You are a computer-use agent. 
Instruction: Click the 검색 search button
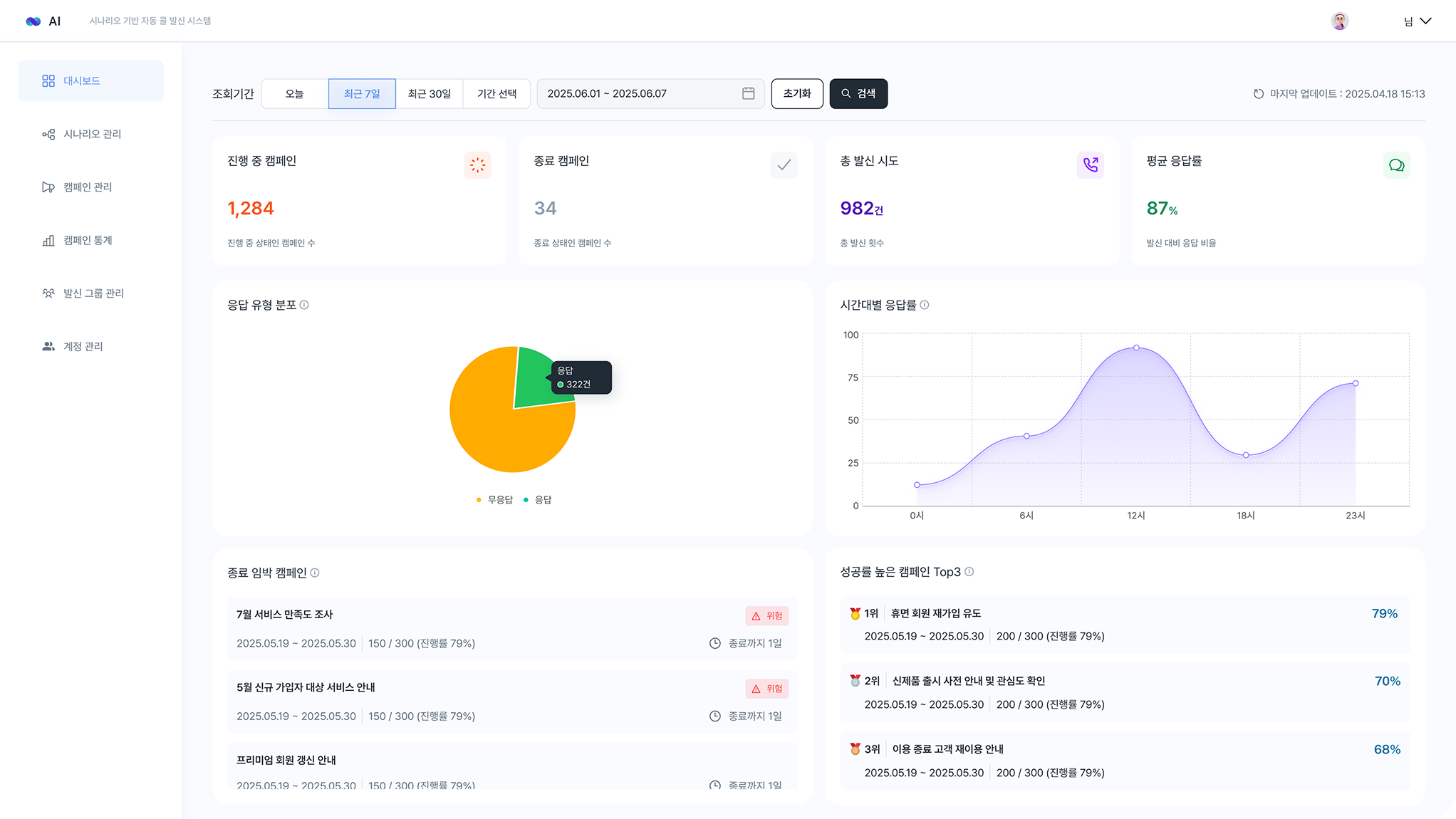pos(858,93)
